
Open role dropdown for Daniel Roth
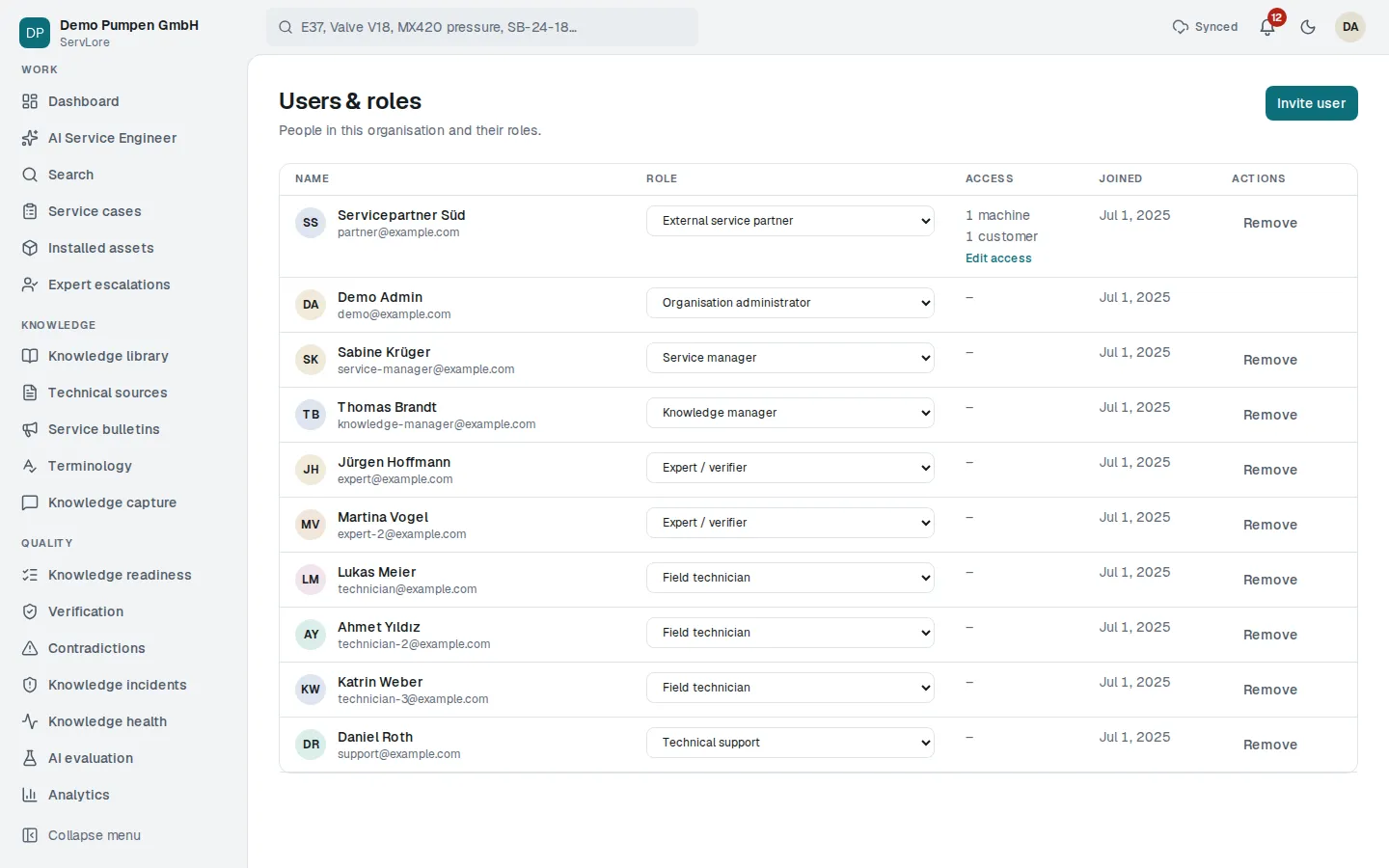790,743
